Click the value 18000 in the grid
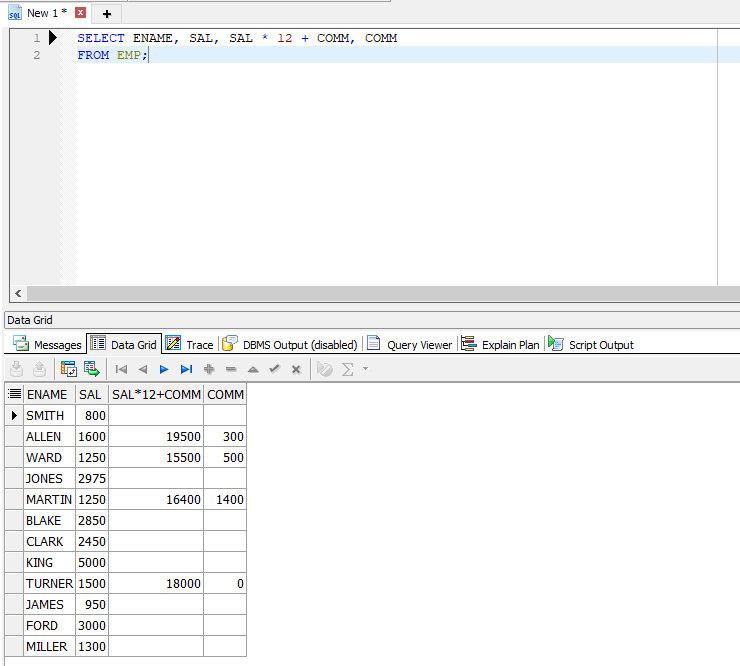This screenshot has width=740, height=666. tap(156, 583)
